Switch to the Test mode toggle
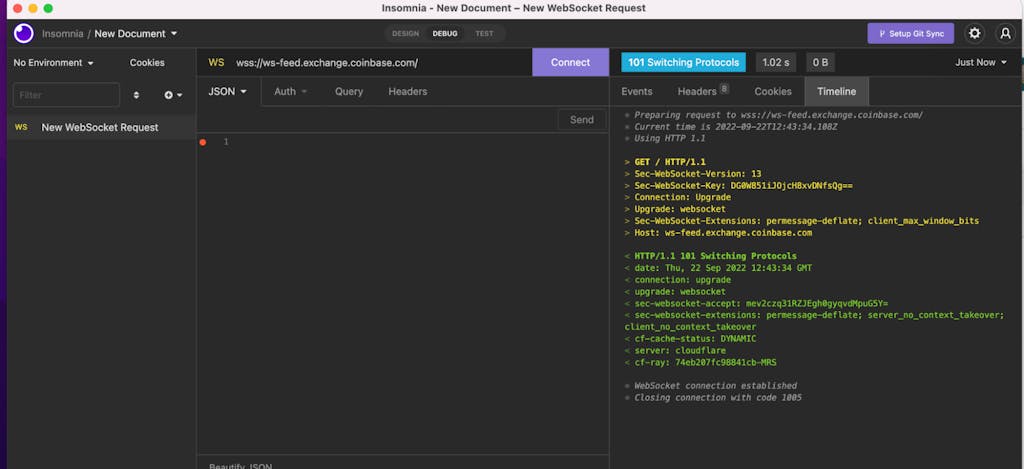Viewport: 1024px width, 469px height. pyautogui.click(x=484, y=33)
